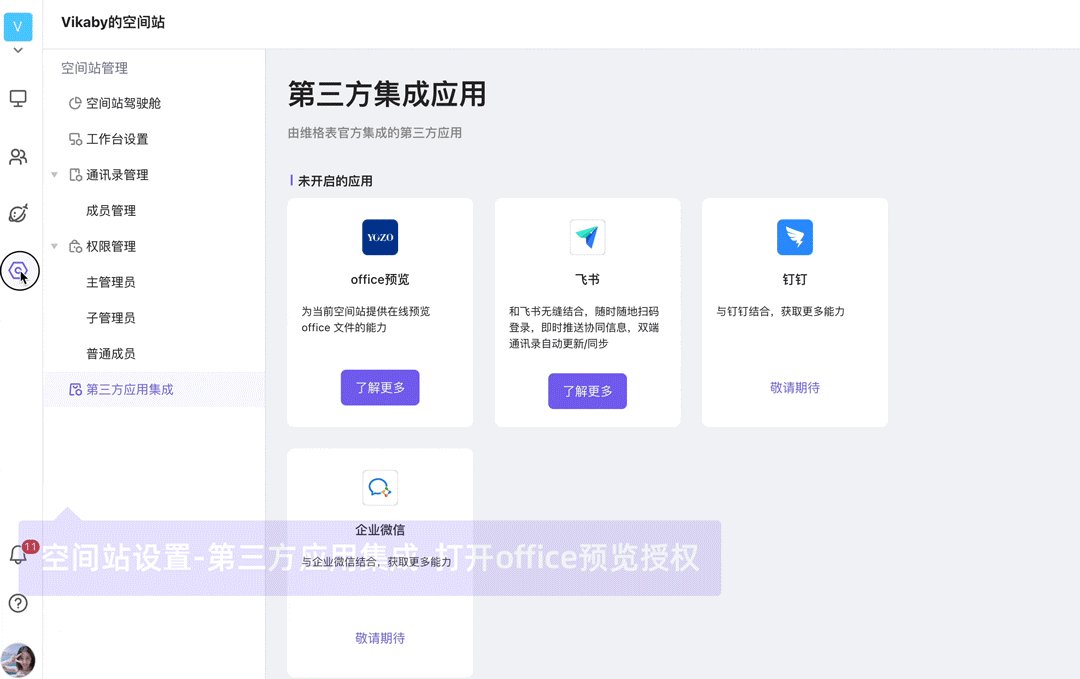Click the 权限管理 icon
The width and height of the screenshot is (1080, 679).
(x=75, y=247)
